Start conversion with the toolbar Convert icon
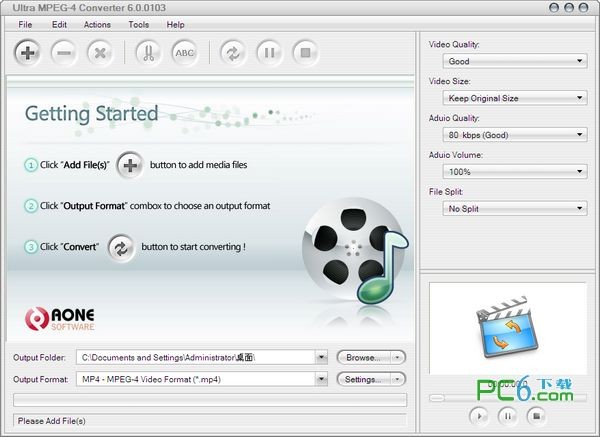The image size is (600, 437). pyautogui.click(x=233, y=52)
